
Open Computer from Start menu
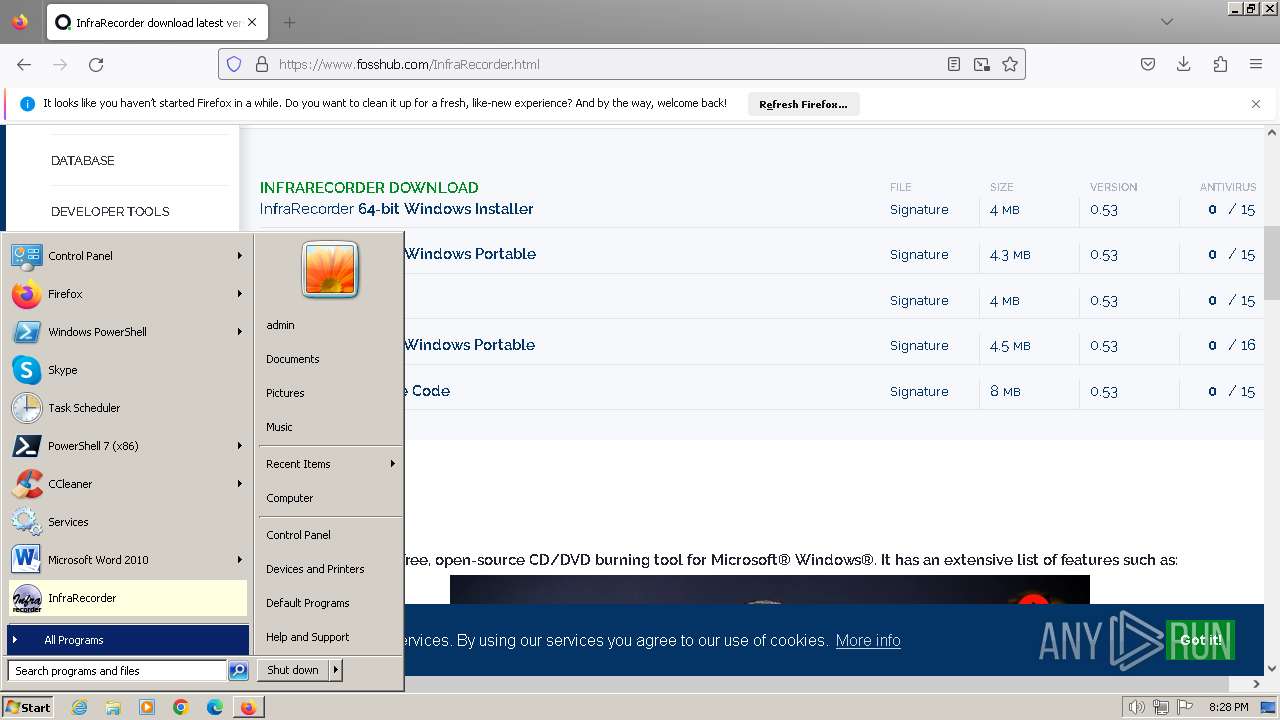click(330, 498)
